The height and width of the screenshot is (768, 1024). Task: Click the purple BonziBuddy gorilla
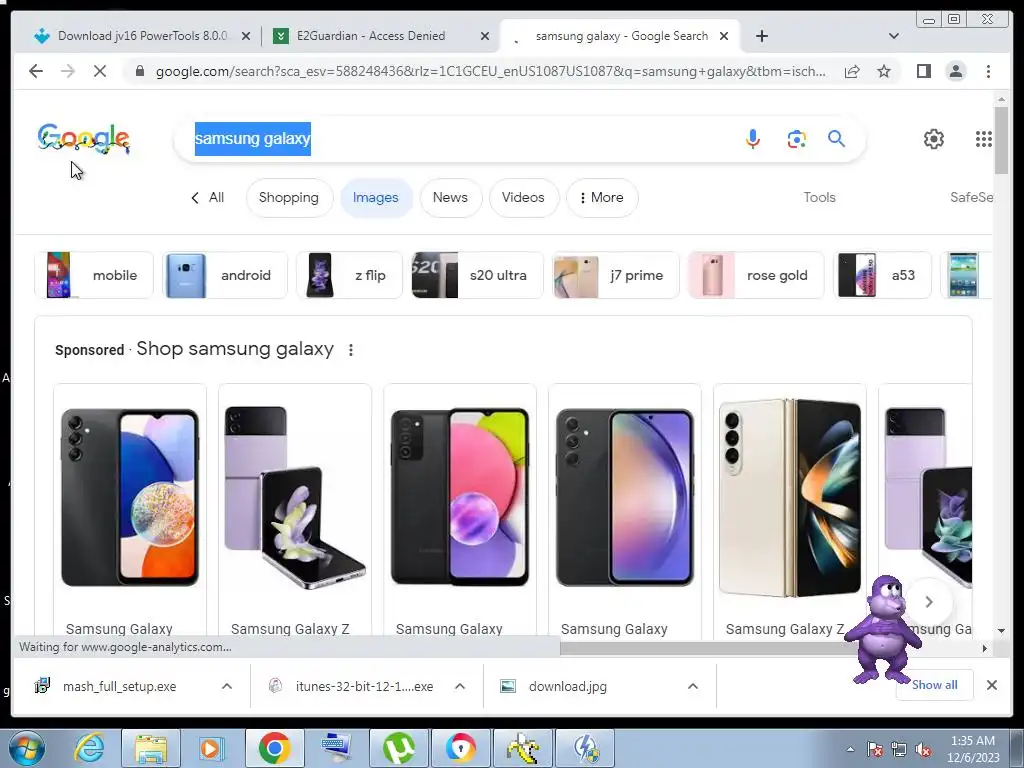pos(882,628)
